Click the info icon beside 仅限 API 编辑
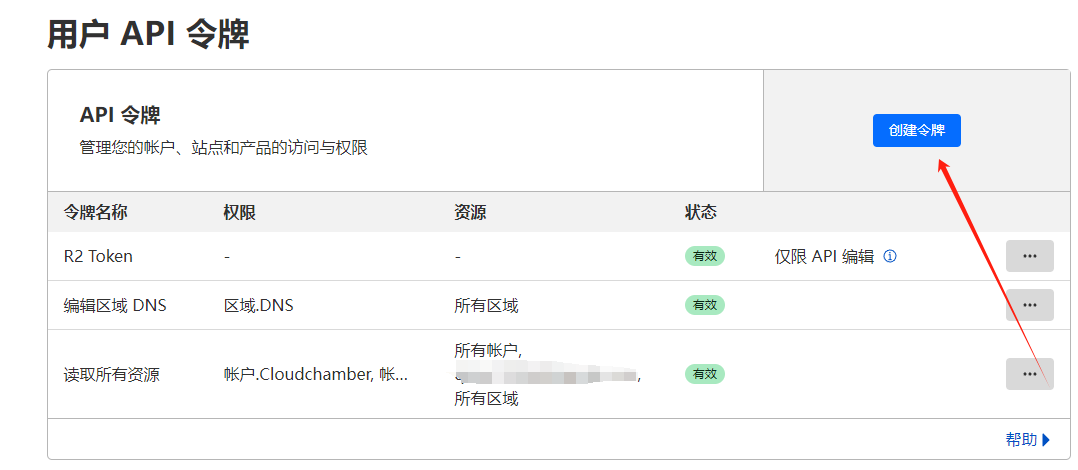Viewport: 1078px width, 470px height. tap(890, 256)
